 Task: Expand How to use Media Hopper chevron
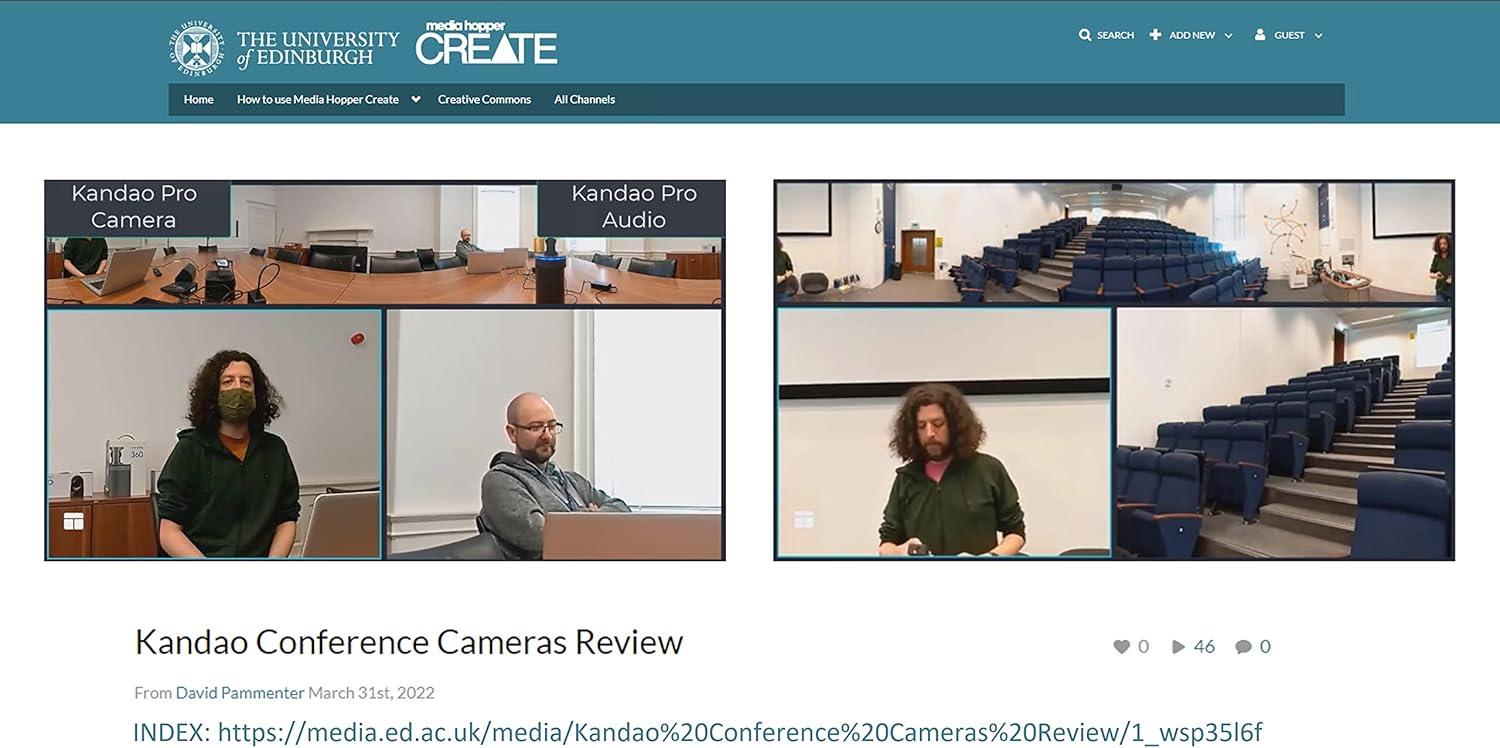(415, 99)
